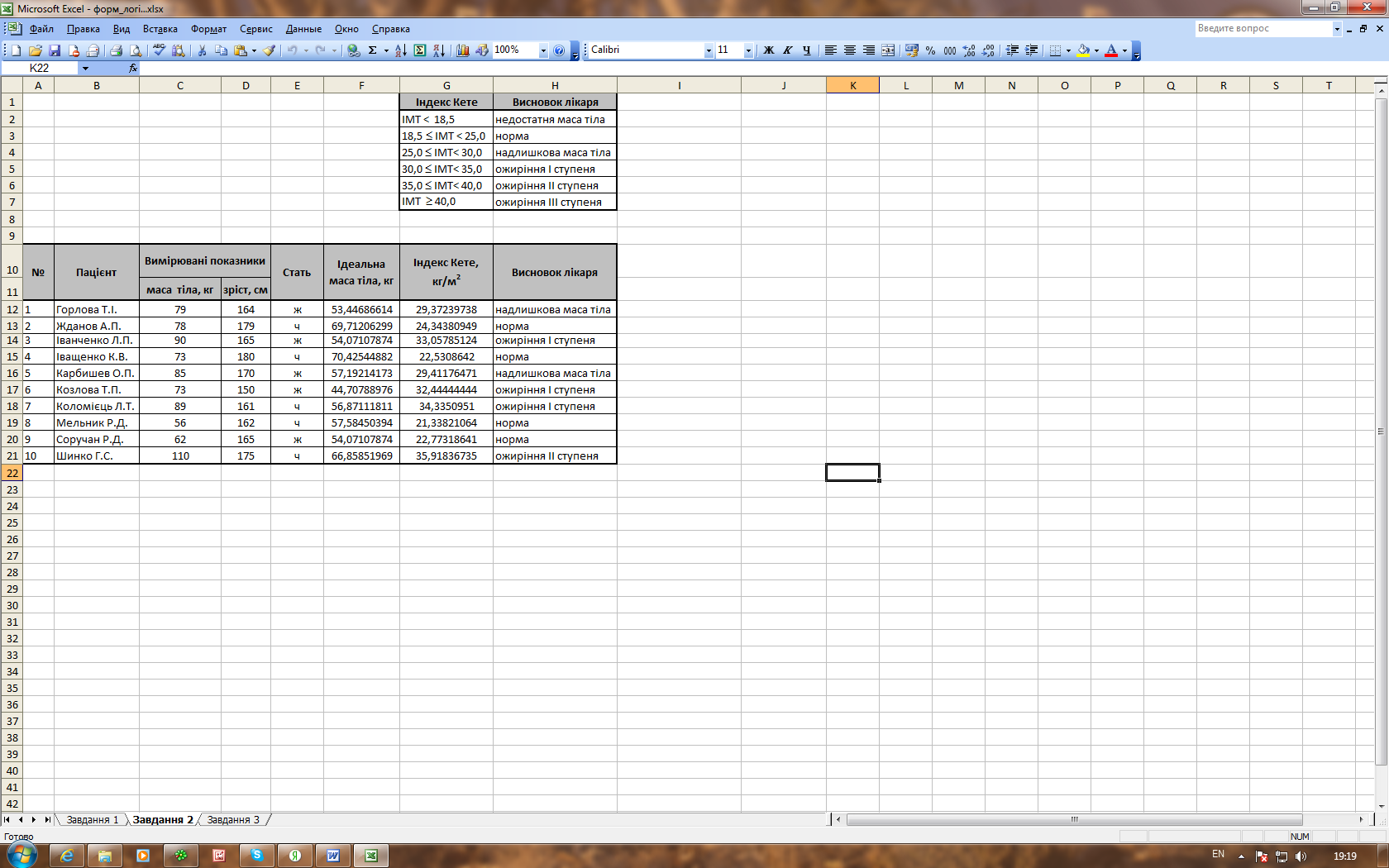1389x868 pixels.
Task: Apply red font color button
Action: [x=1111, y=50]
